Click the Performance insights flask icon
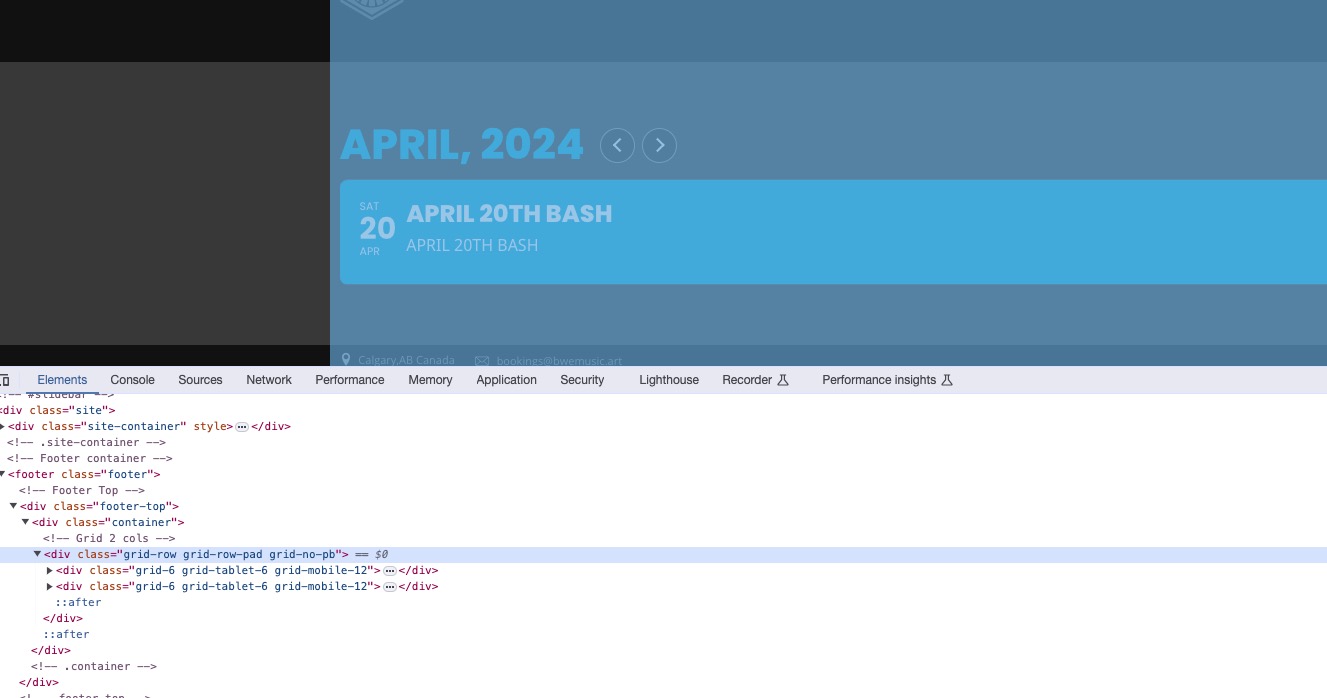 click(946, 380)
